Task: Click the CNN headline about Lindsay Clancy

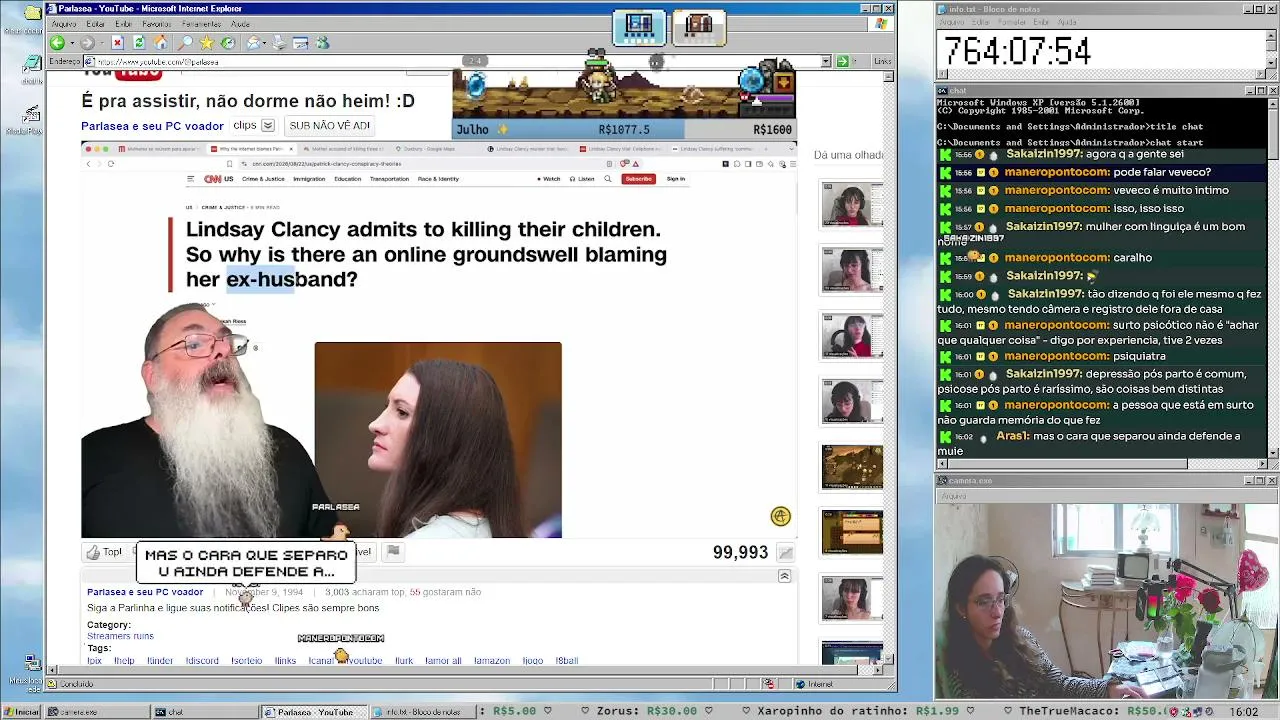Action: click(426, 254)
